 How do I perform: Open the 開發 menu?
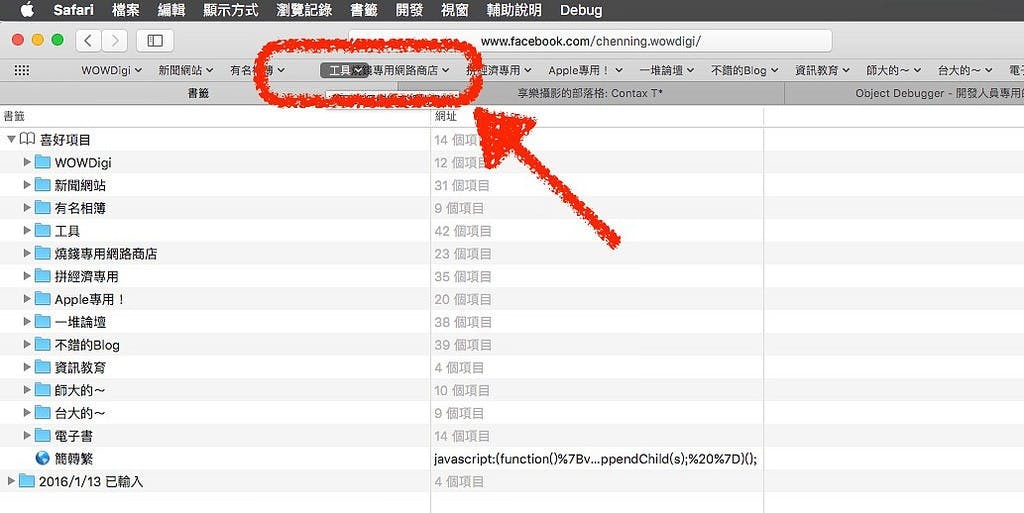click(409, 10)
